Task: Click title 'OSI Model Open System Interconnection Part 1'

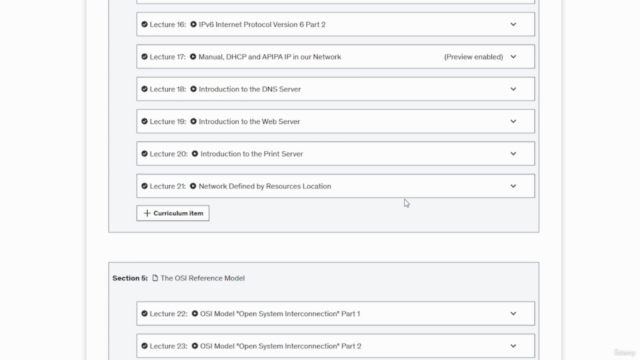Action: [280, 313]
